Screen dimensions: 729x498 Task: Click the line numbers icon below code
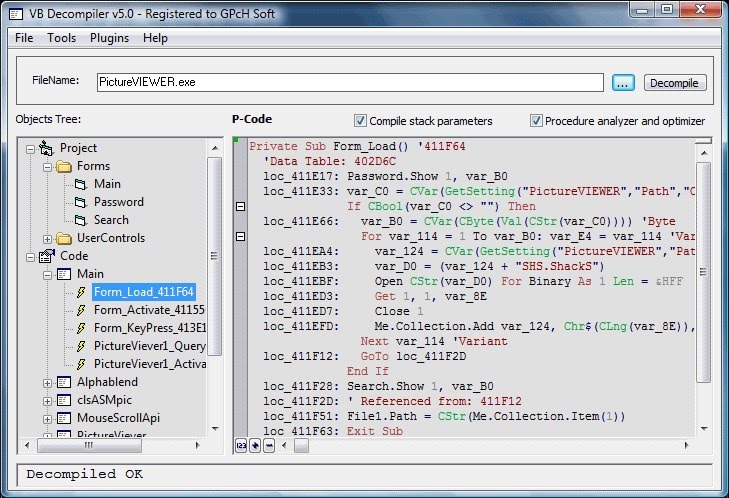(x=241, y=444)
